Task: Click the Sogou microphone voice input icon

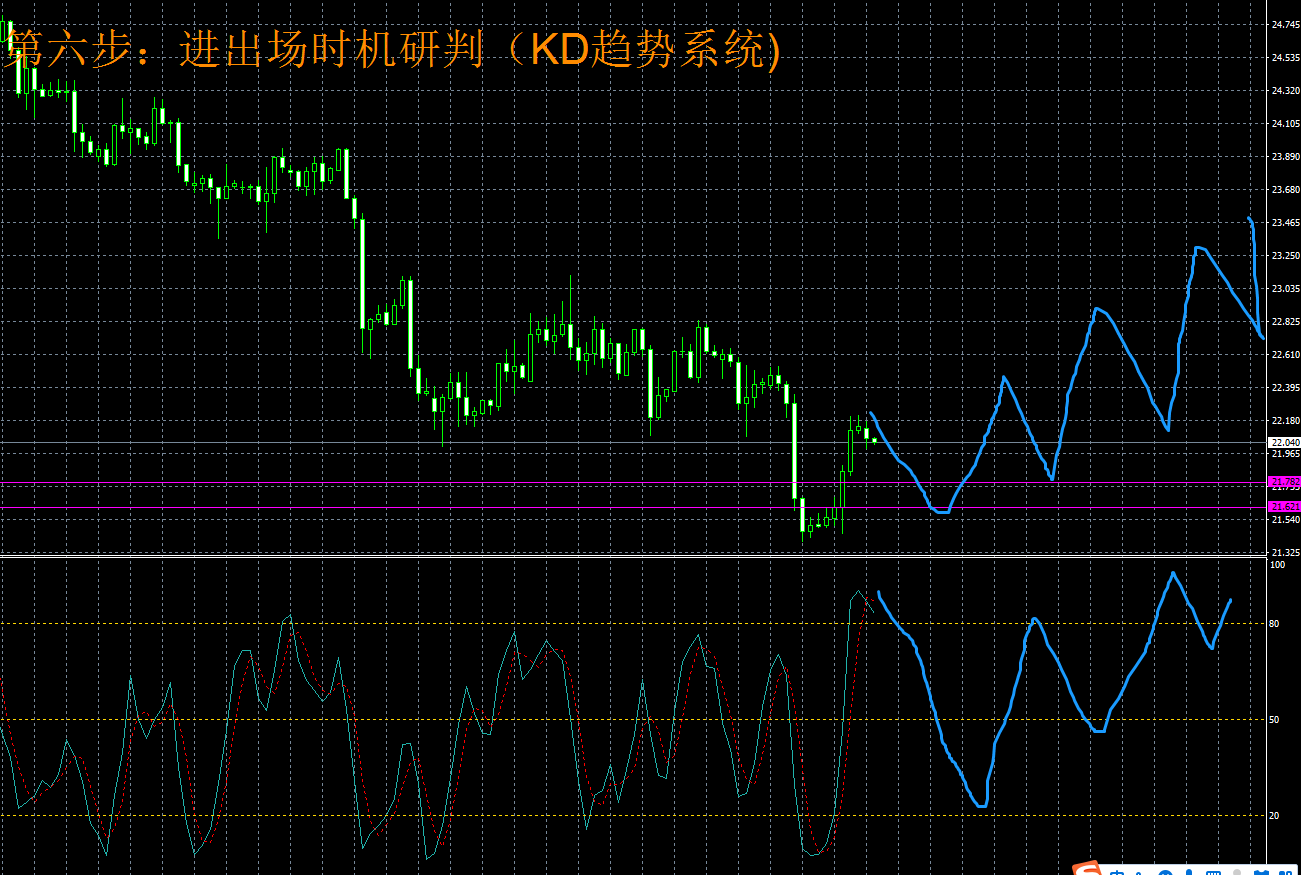Action: pos(1190,872)
